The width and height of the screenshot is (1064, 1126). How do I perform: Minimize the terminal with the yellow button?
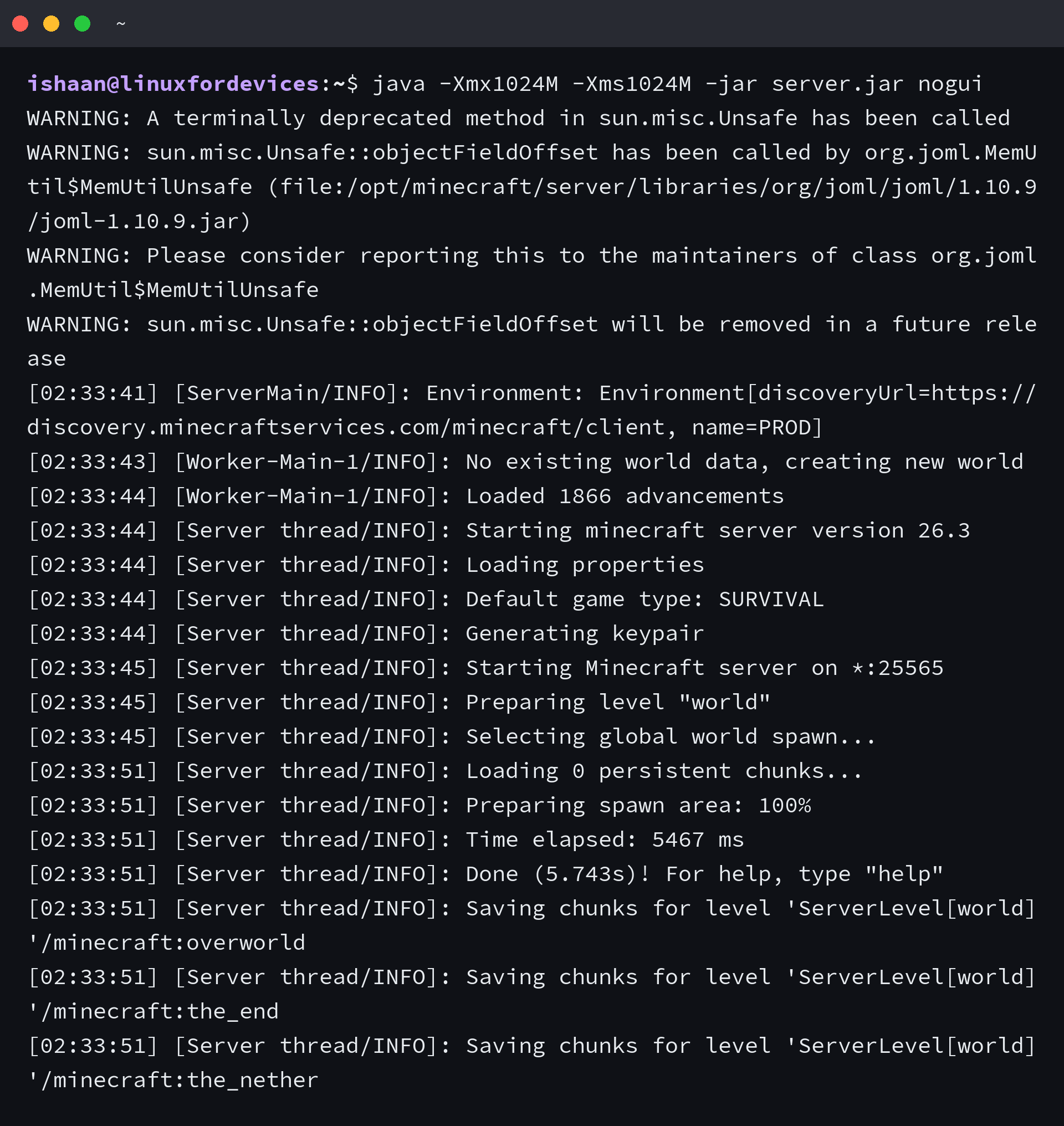[x=52, y=23]
